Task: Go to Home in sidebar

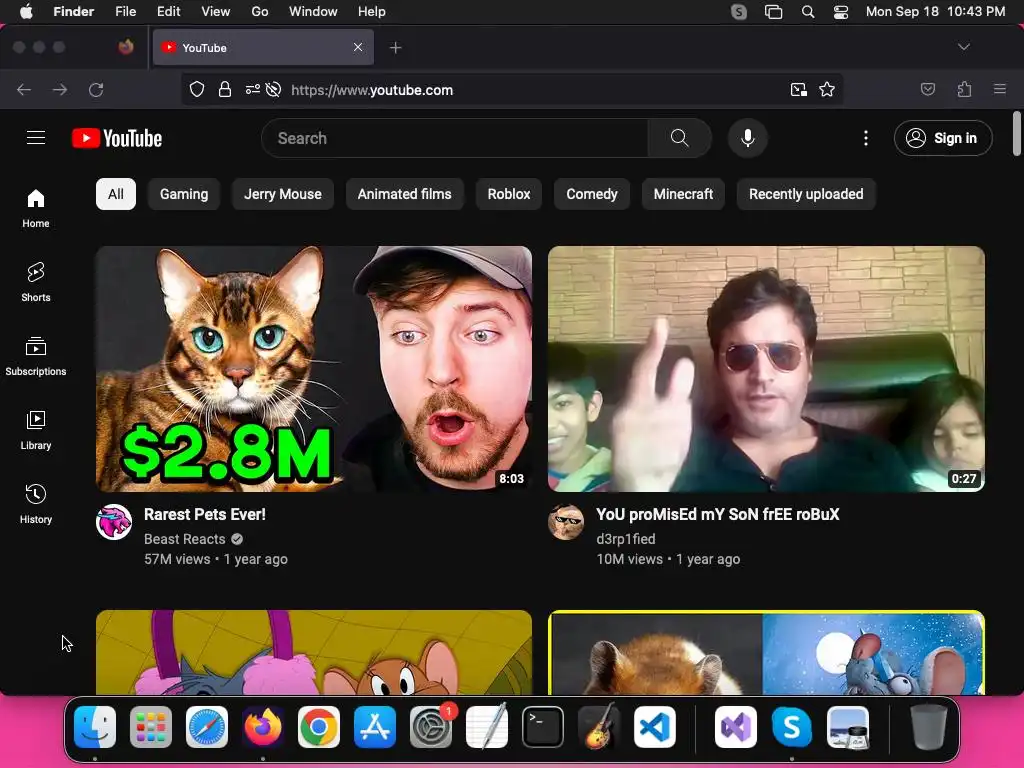Action: [x=36, y=209]
